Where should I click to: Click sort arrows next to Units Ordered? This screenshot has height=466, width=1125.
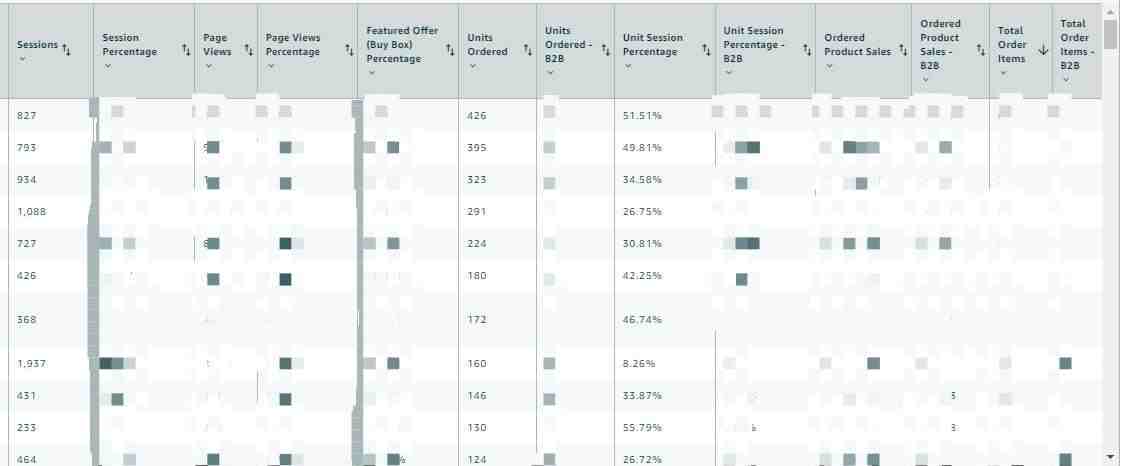(527, 50)
